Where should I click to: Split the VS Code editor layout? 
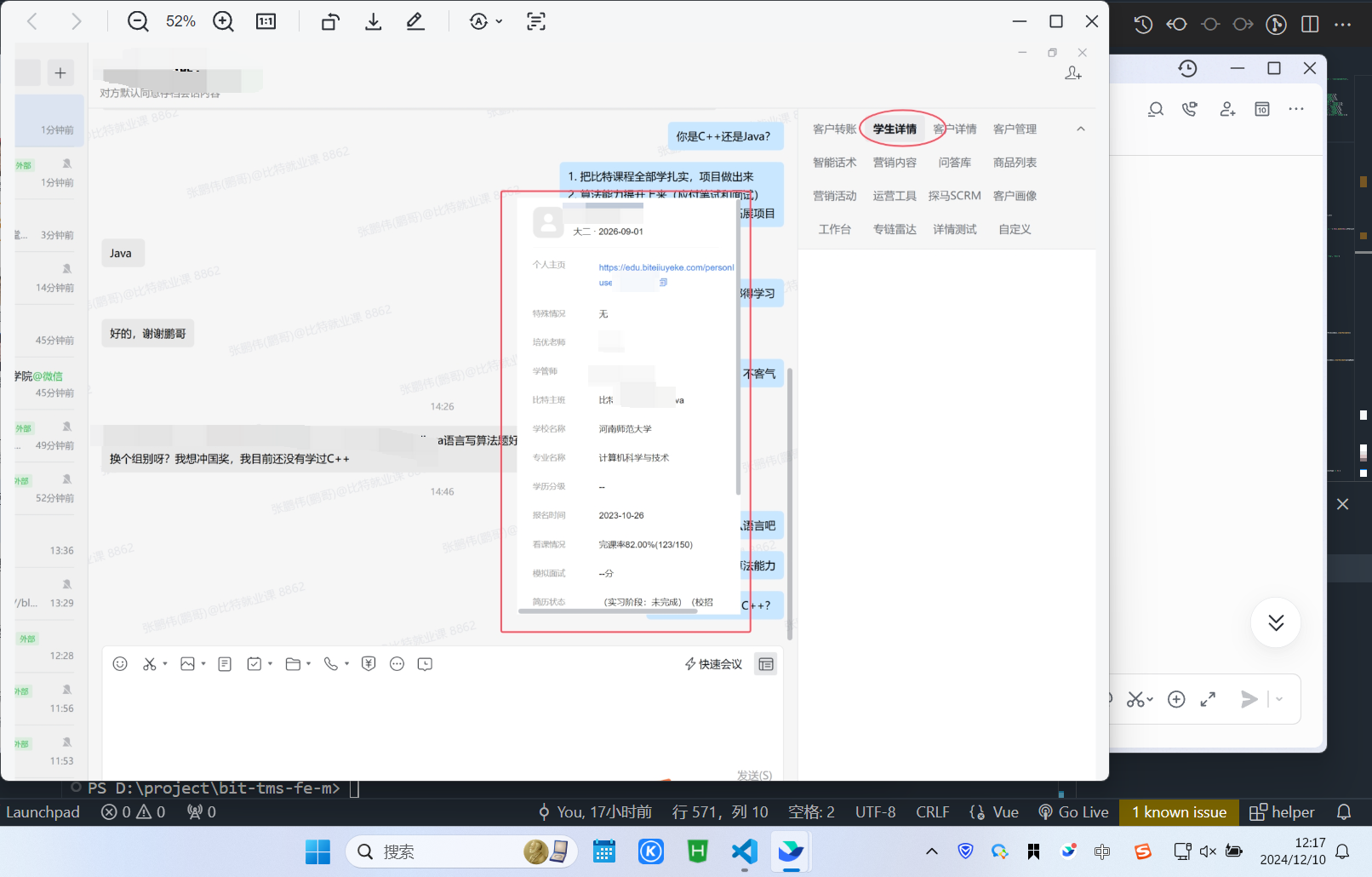[x=1311, y=25]
